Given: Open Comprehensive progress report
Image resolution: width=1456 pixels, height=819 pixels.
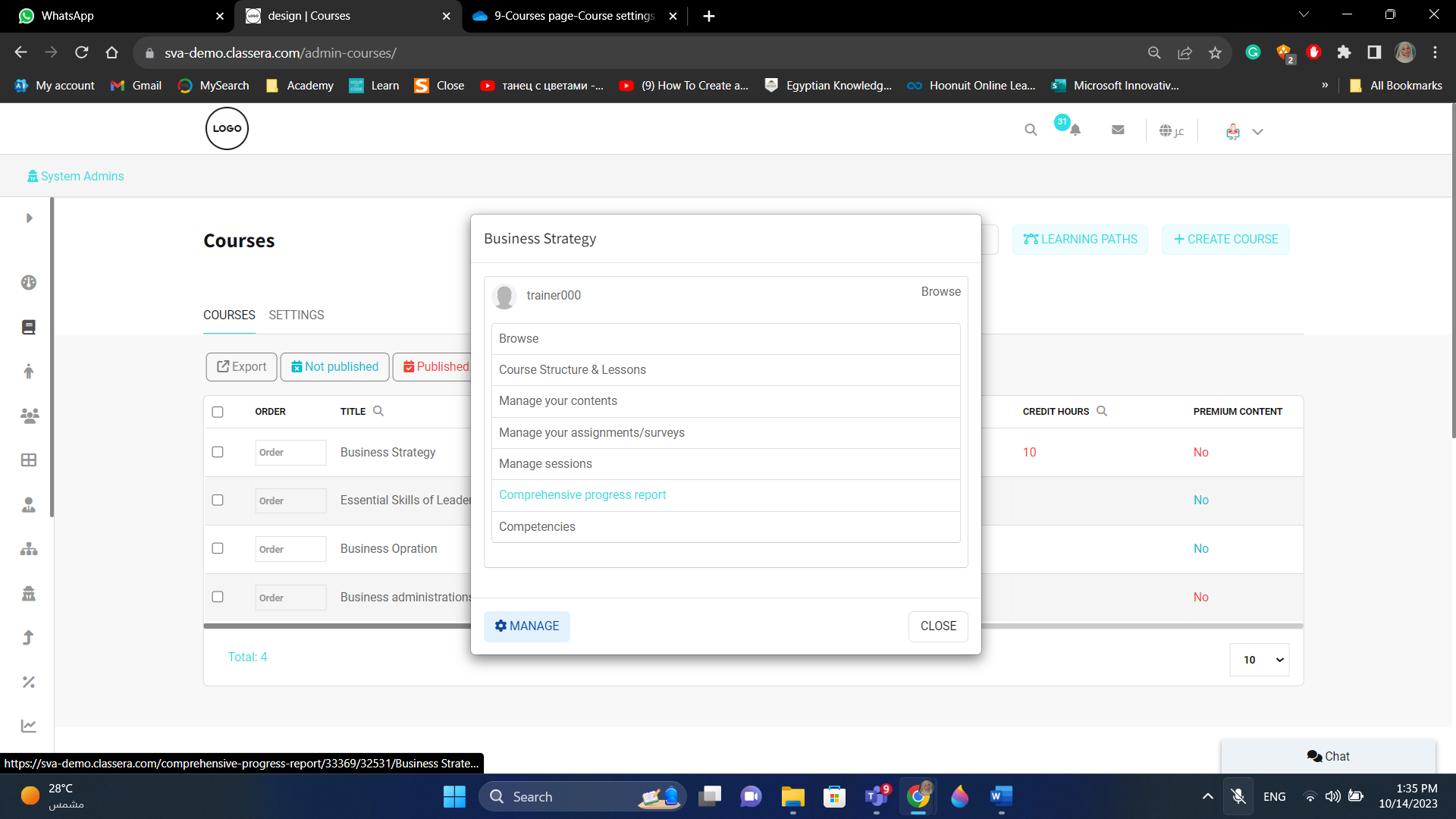Looking at the screenshot, I should [582, 494].
